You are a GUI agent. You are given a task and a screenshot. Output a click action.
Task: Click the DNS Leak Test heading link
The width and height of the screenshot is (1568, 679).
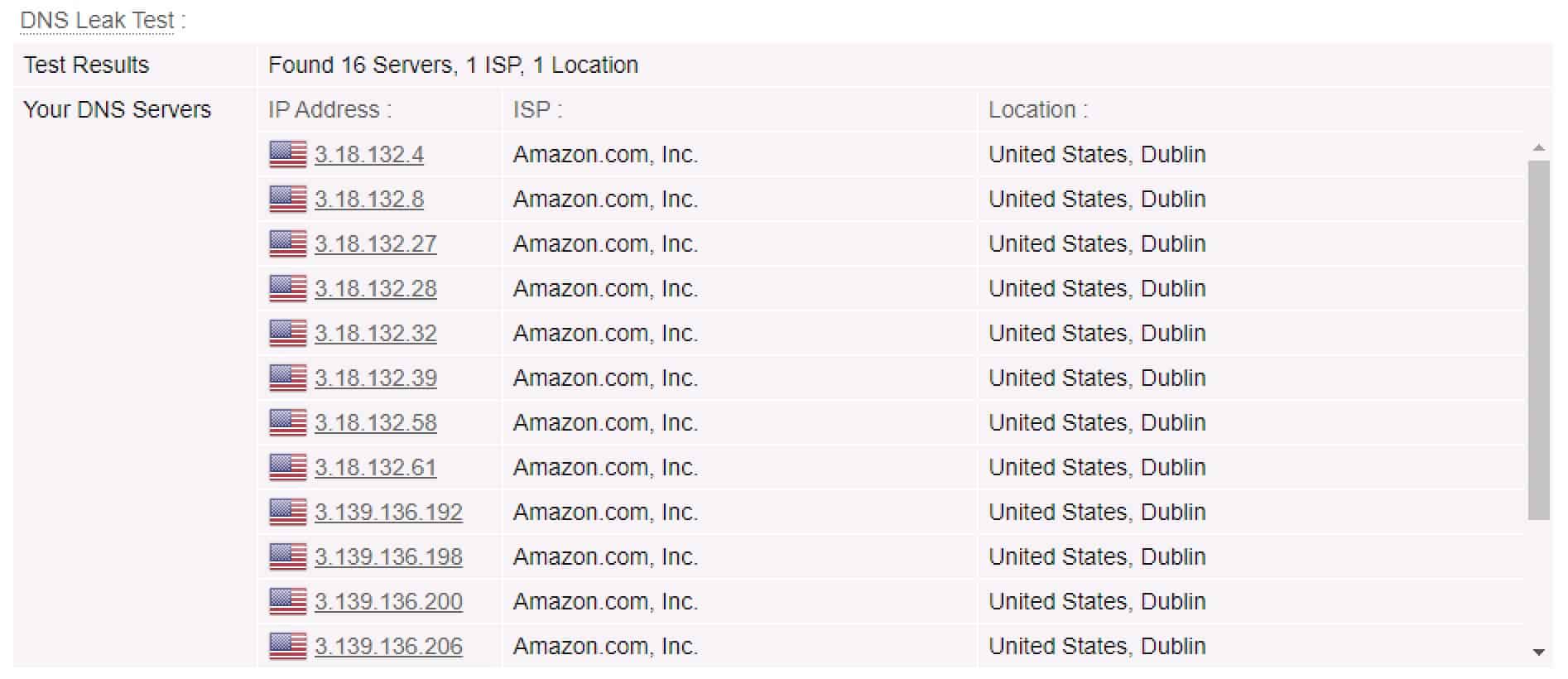[x=97, y=21]
